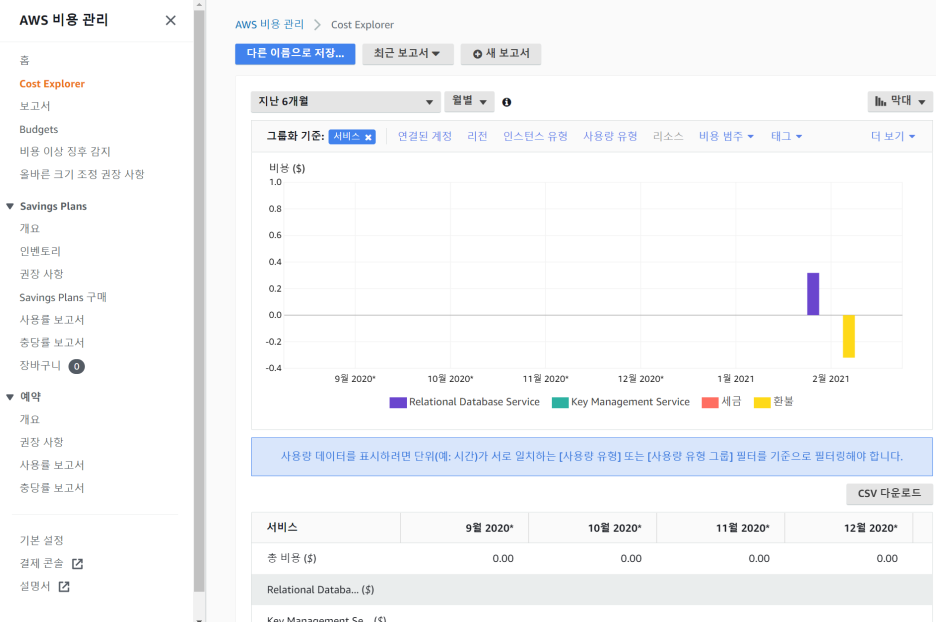
Task: Open Savings Plans 인벤토리
Action: tap(40, 251)
